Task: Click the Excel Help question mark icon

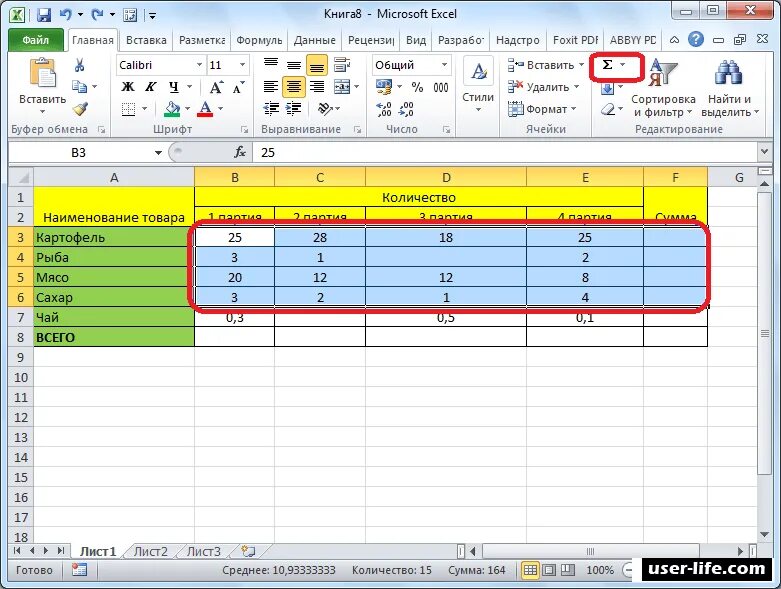Action: 696,40
